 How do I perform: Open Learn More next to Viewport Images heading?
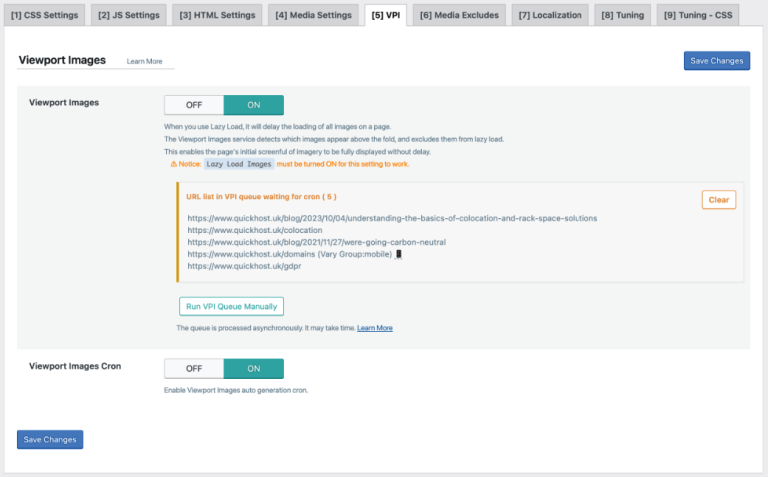click(144, 61)
